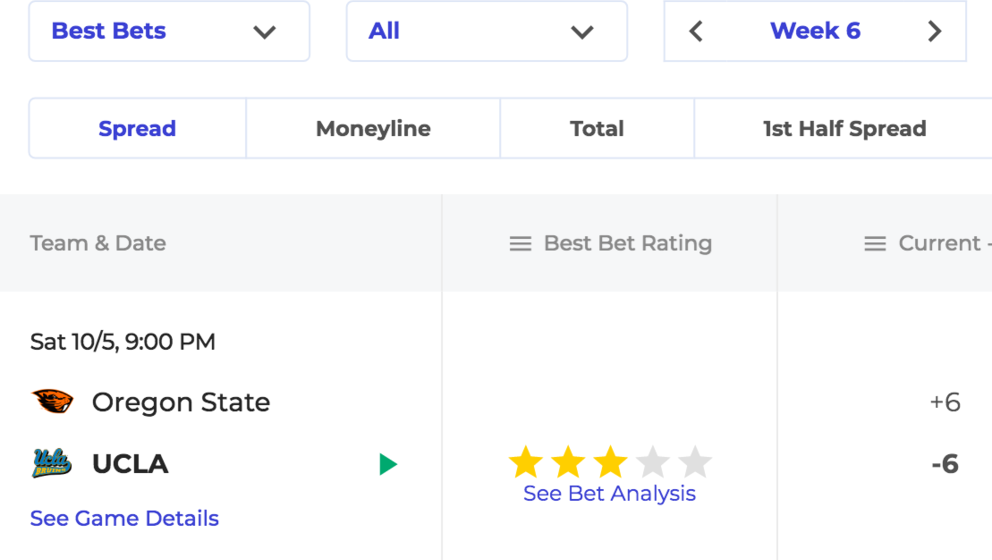992x560 pixels.
Task: Click the Oregon State beaver logo
Action: pos(52,402)
